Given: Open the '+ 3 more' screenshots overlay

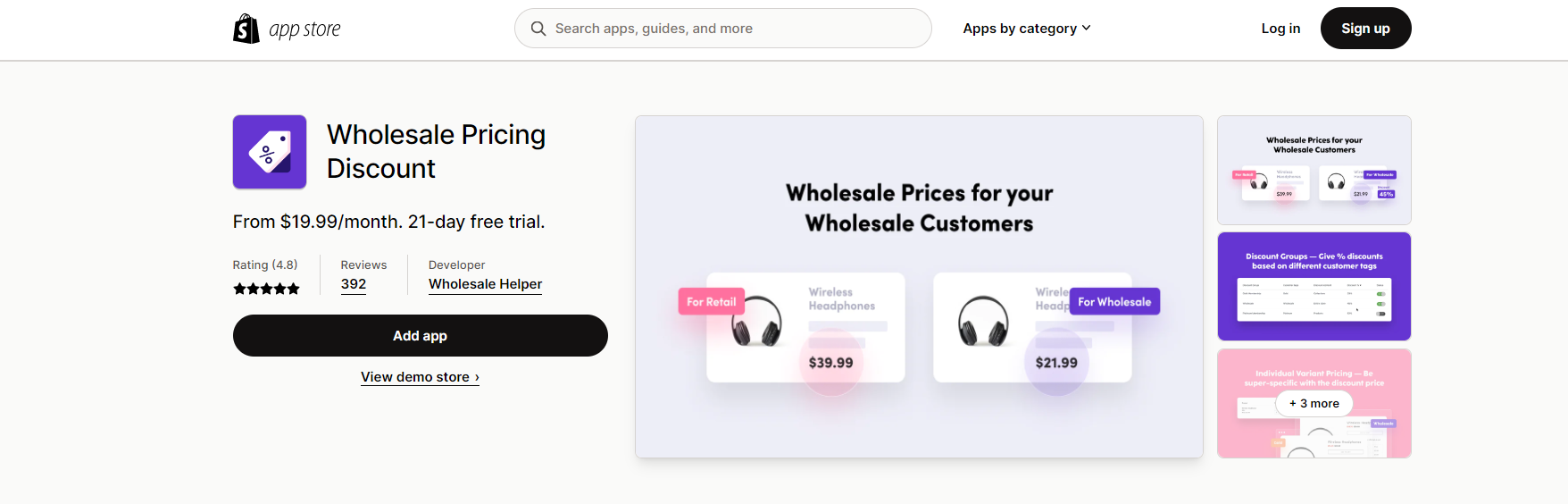Looking at the screenshot, I should [x=1314, y=403].
